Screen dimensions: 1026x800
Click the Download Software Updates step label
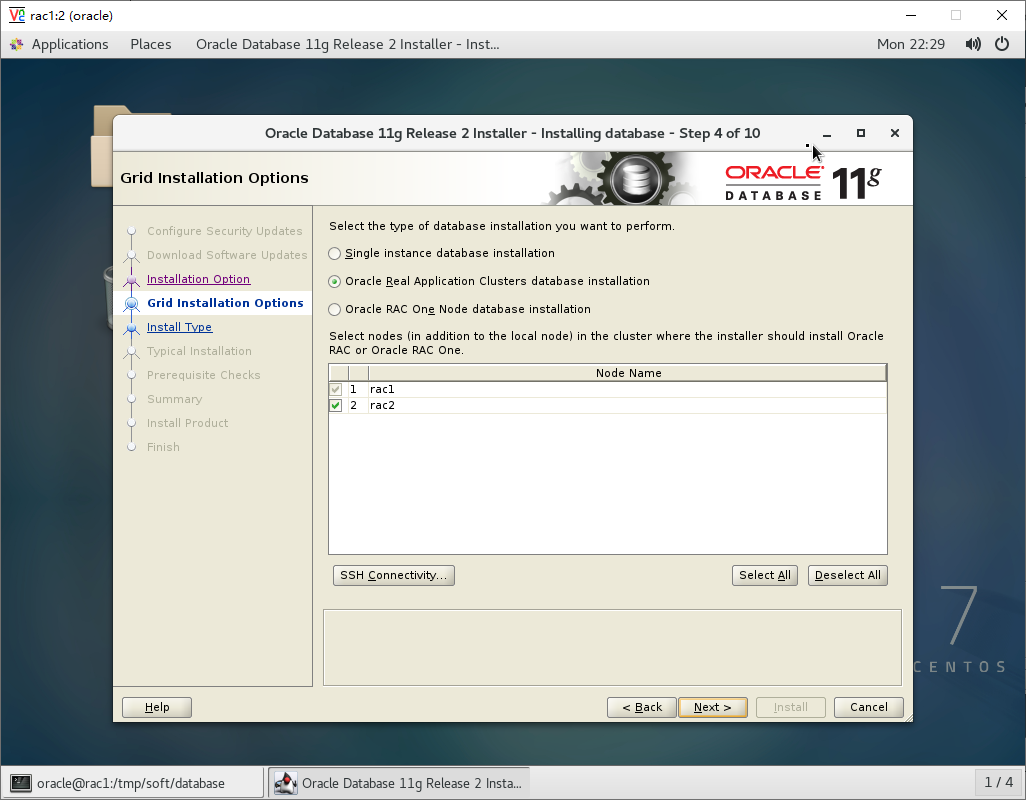point(226,255)
